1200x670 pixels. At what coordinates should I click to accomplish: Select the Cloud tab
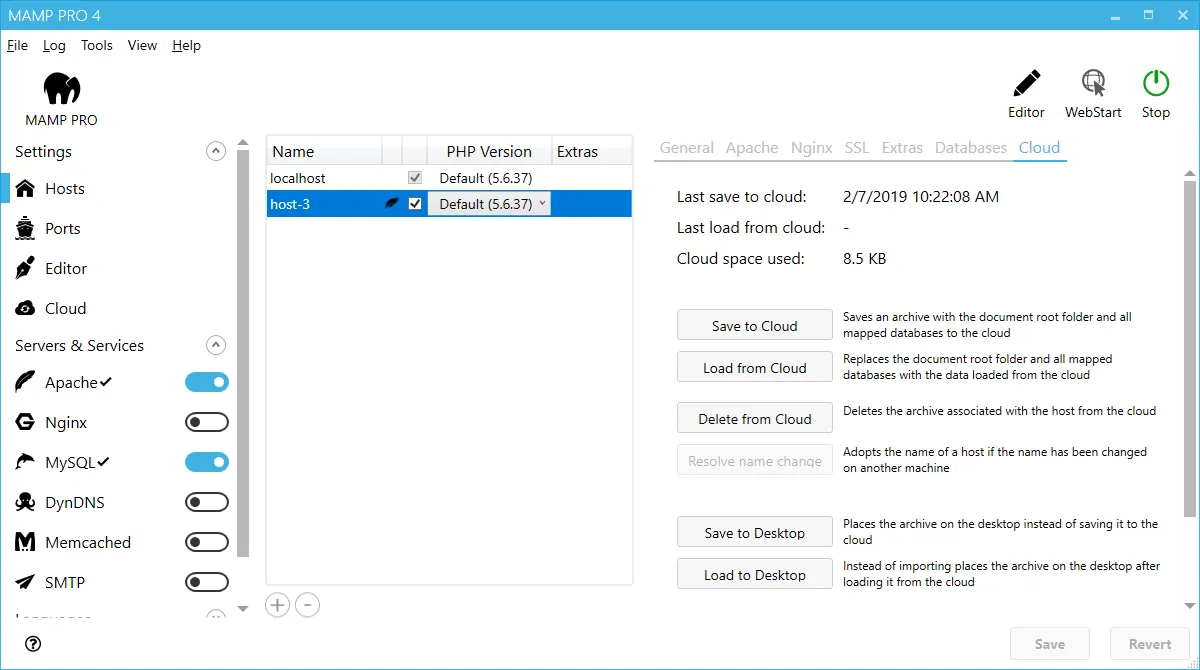pos(1039,147)
